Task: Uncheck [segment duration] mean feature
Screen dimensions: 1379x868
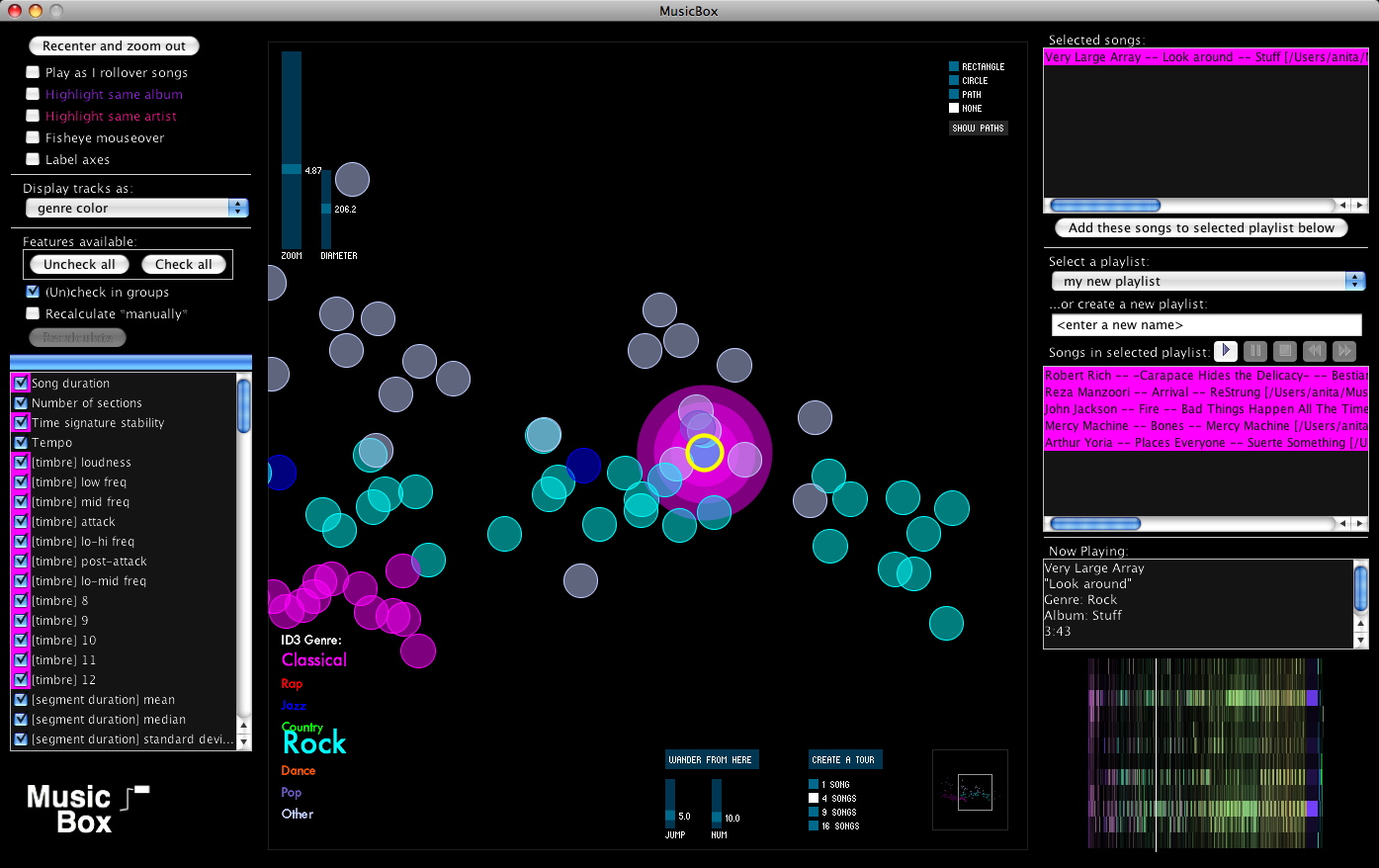Action: tap(21, 699)
